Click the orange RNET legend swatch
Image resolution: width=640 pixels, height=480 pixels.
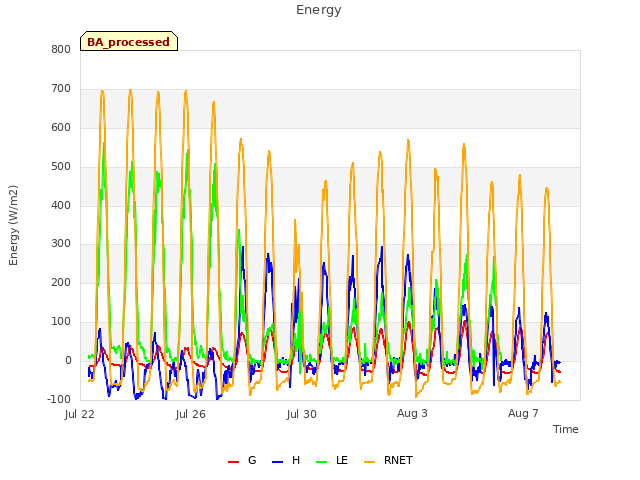tap(369, 462)
